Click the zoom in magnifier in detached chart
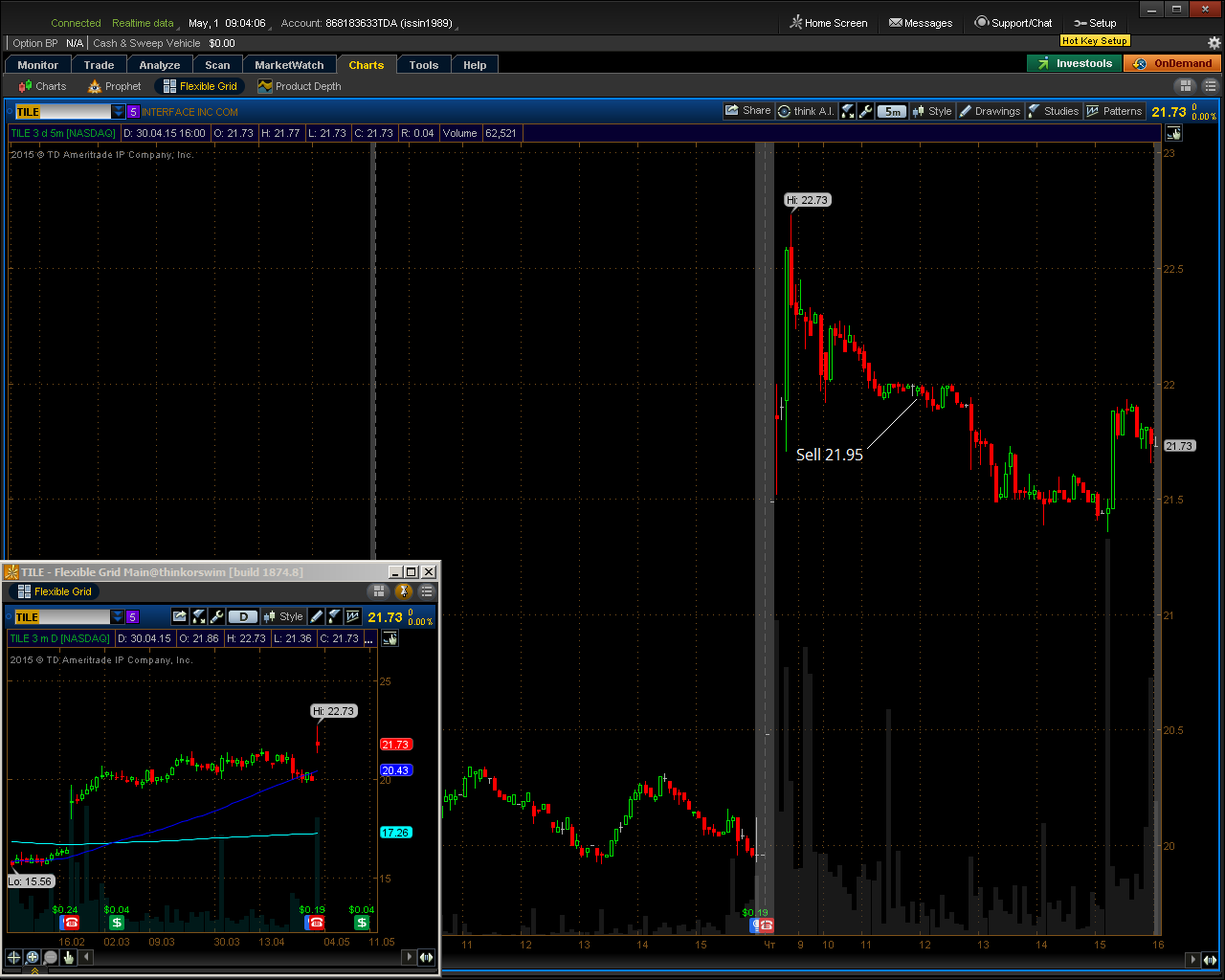Viewport: 1225px width, 980px height. (x=32, y=957)
